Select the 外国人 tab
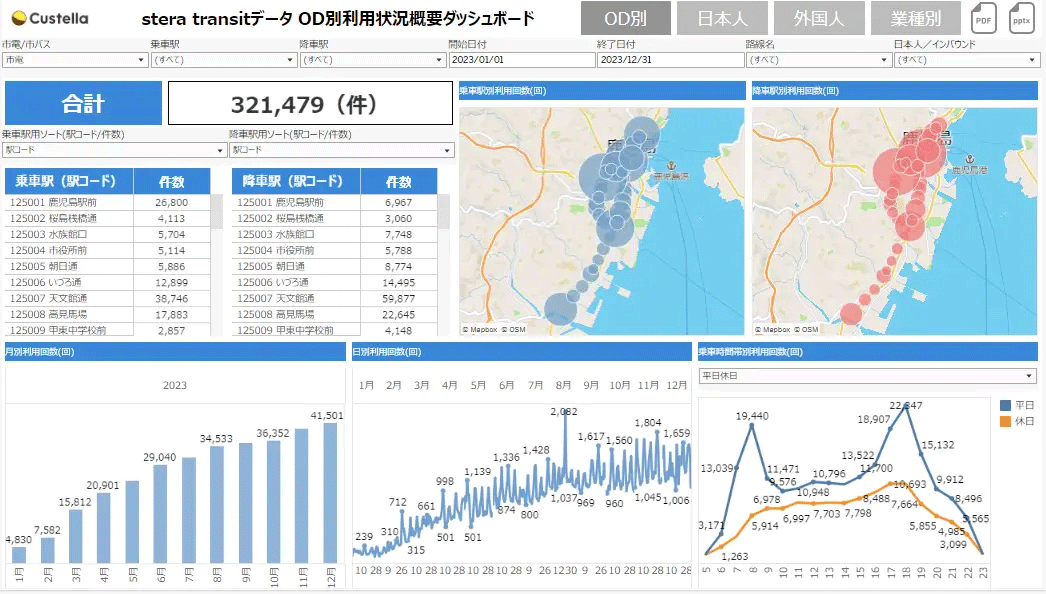 817,19
